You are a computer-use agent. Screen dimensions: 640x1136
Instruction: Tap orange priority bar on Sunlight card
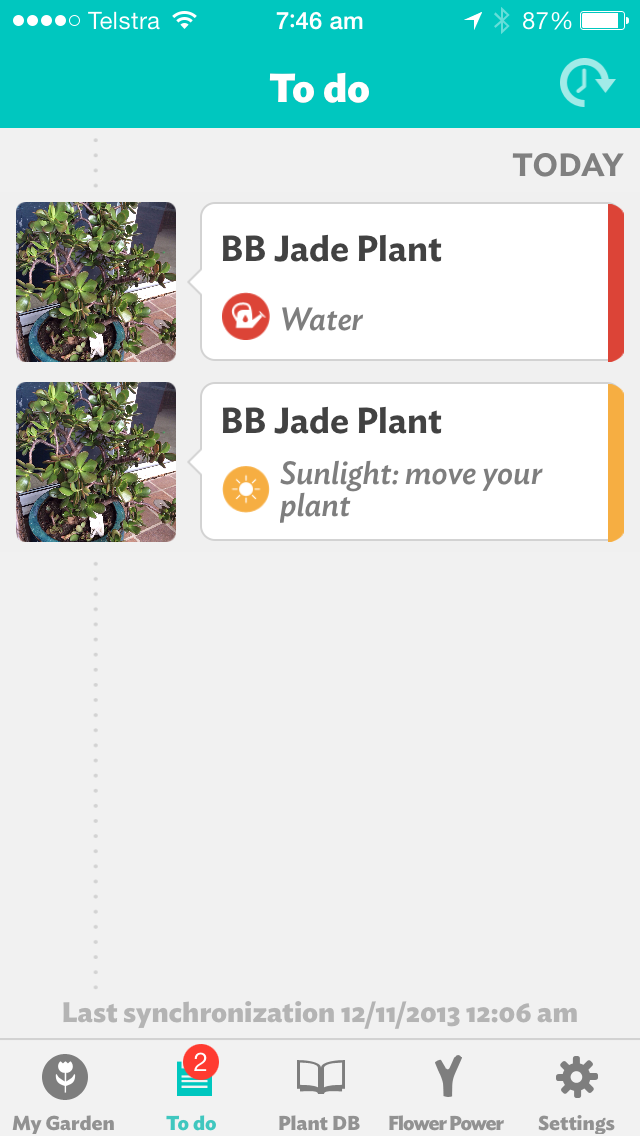[616, 462]
